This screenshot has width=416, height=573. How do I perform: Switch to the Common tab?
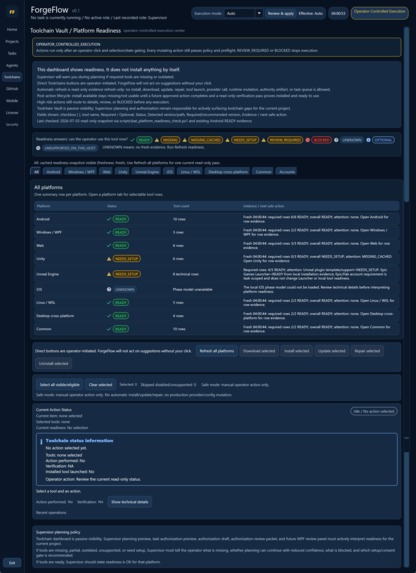pyautogui.click(x=264, y=171)
